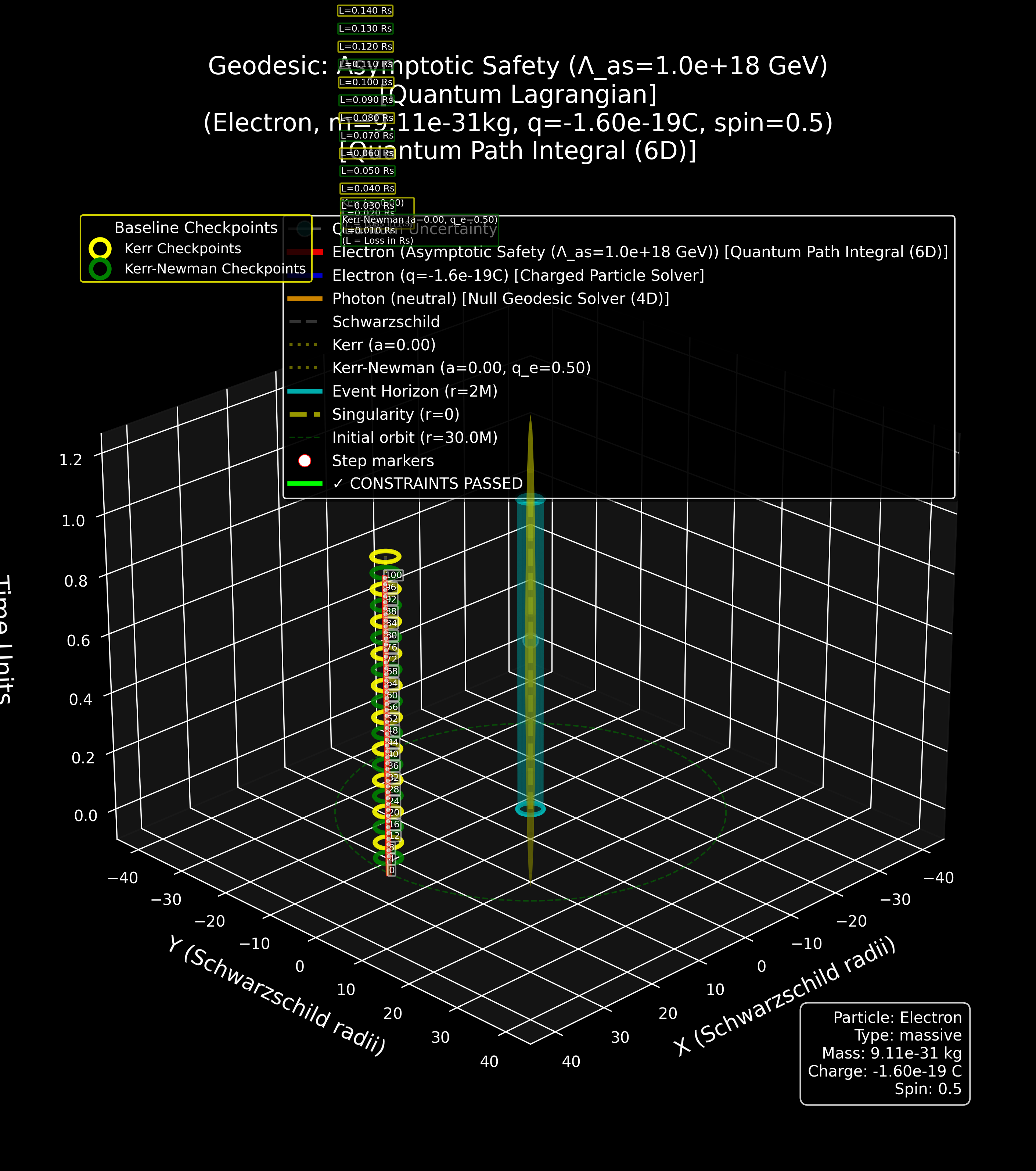1036x1171 pixels.
Task: Select the 'Baseline Checkpoints' legend title
Action: tap(196, 228)
